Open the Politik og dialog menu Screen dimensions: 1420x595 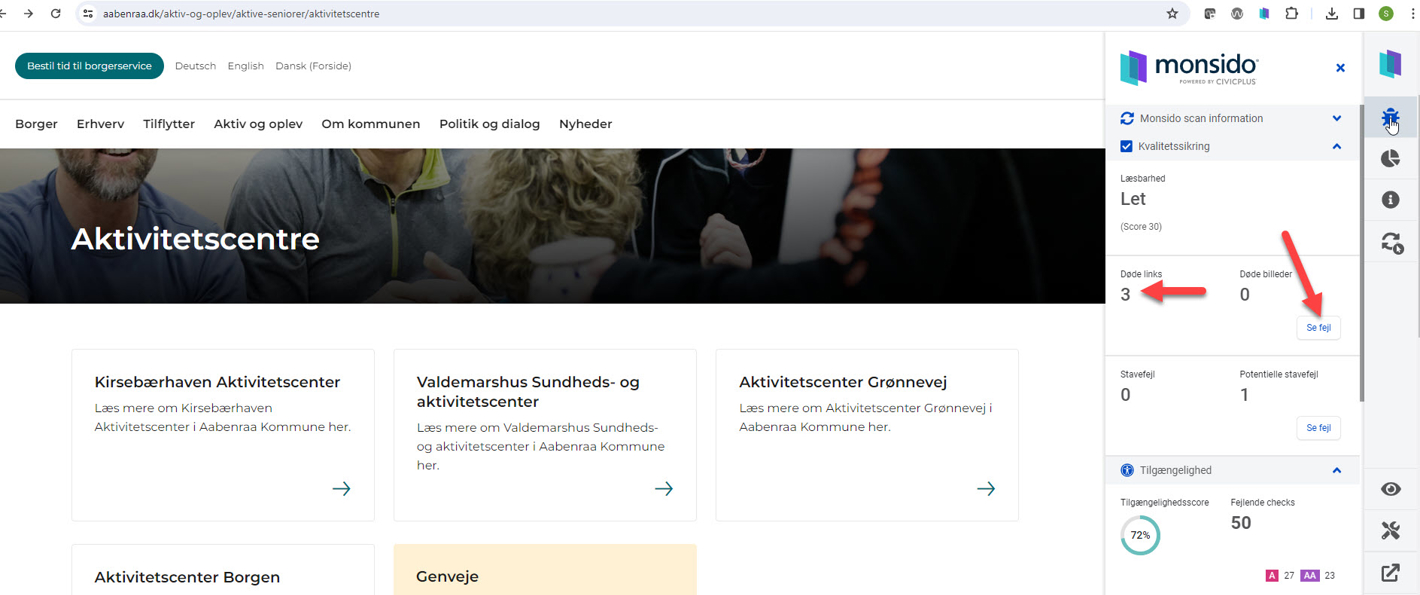(489, 124)
